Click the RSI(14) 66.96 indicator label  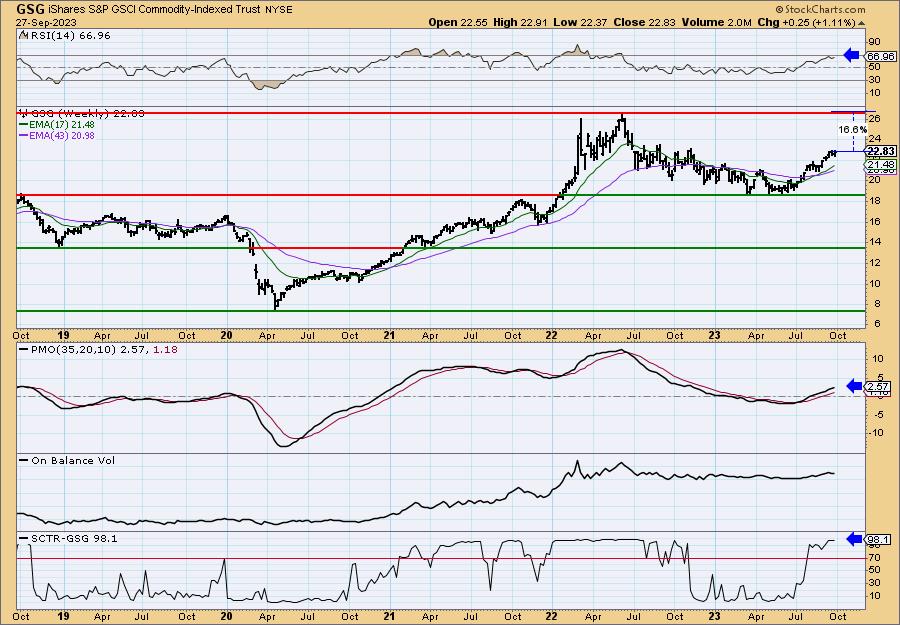pos(69,36)
